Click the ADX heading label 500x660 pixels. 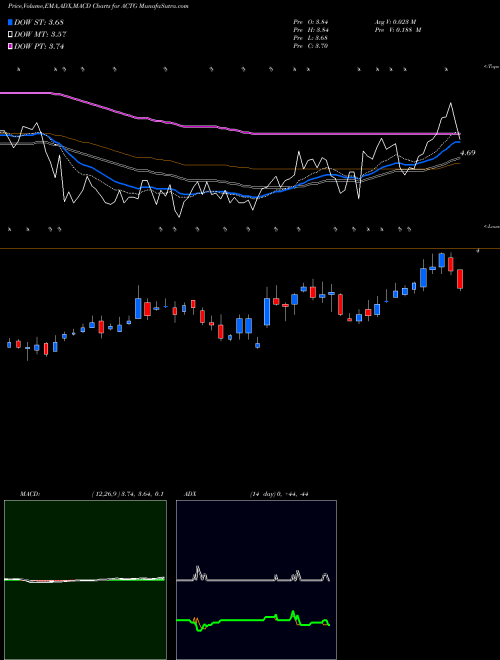pos(190,494)
